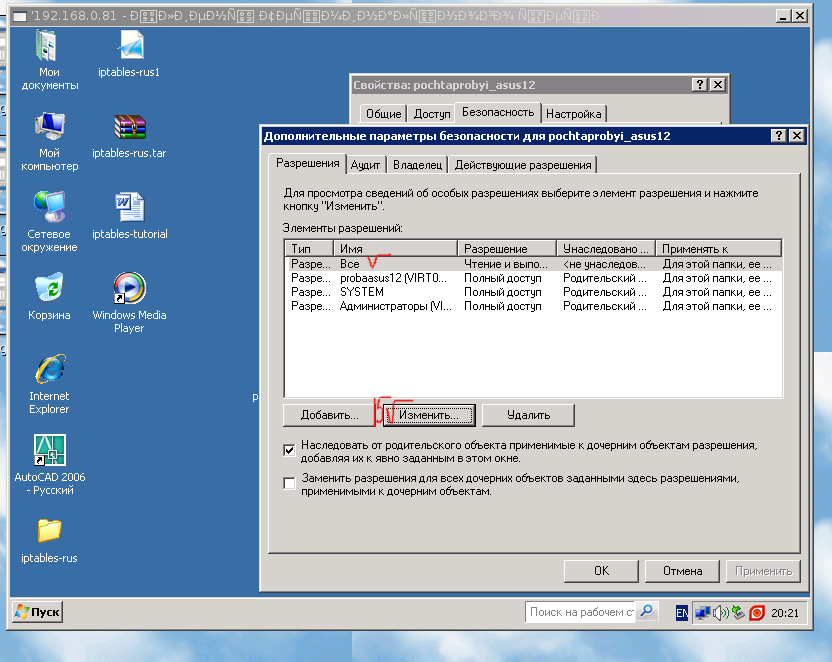Open the Корзина recycle bin icon
This screenshot has width=832, height=662.
coord(49,289)
